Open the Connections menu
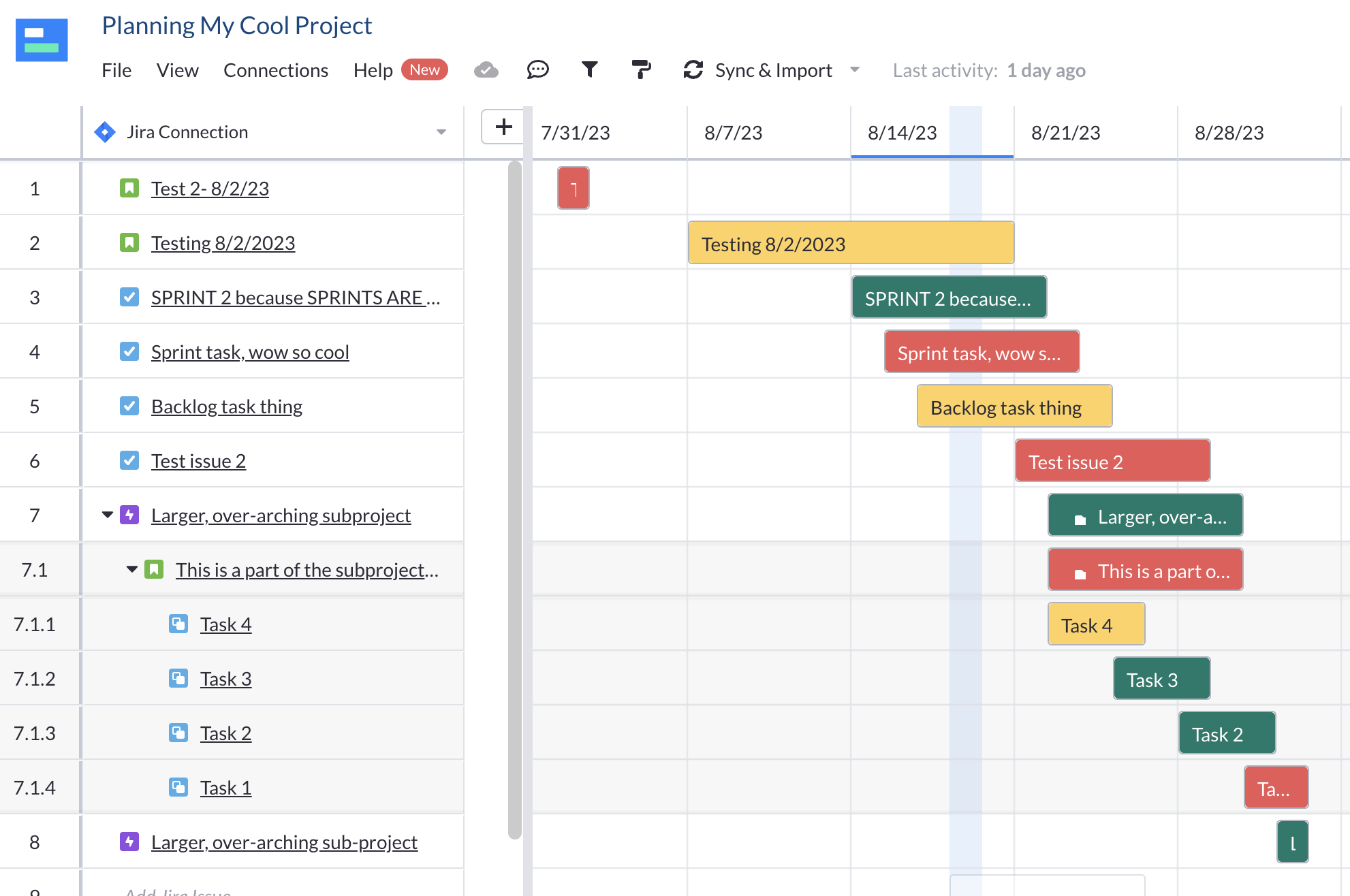 coord(275,70)
